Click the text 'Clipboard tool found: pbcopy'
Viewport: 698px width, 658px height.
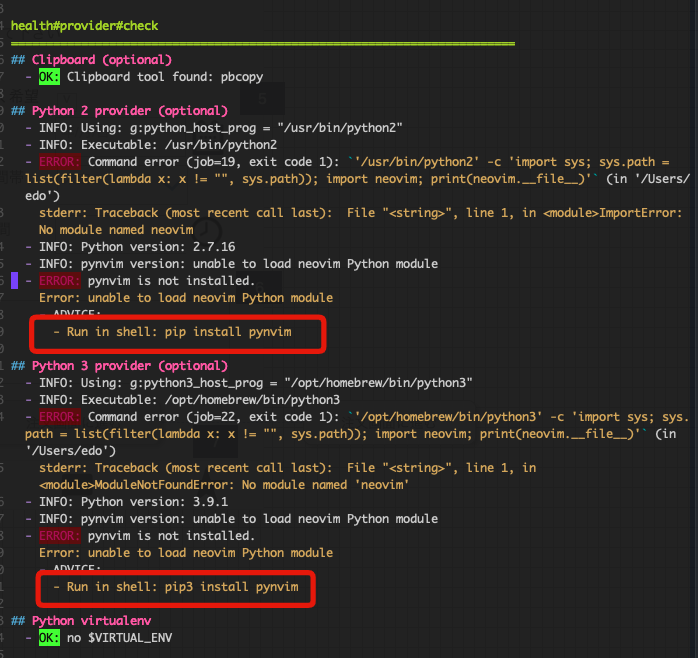tap(165, 77)
